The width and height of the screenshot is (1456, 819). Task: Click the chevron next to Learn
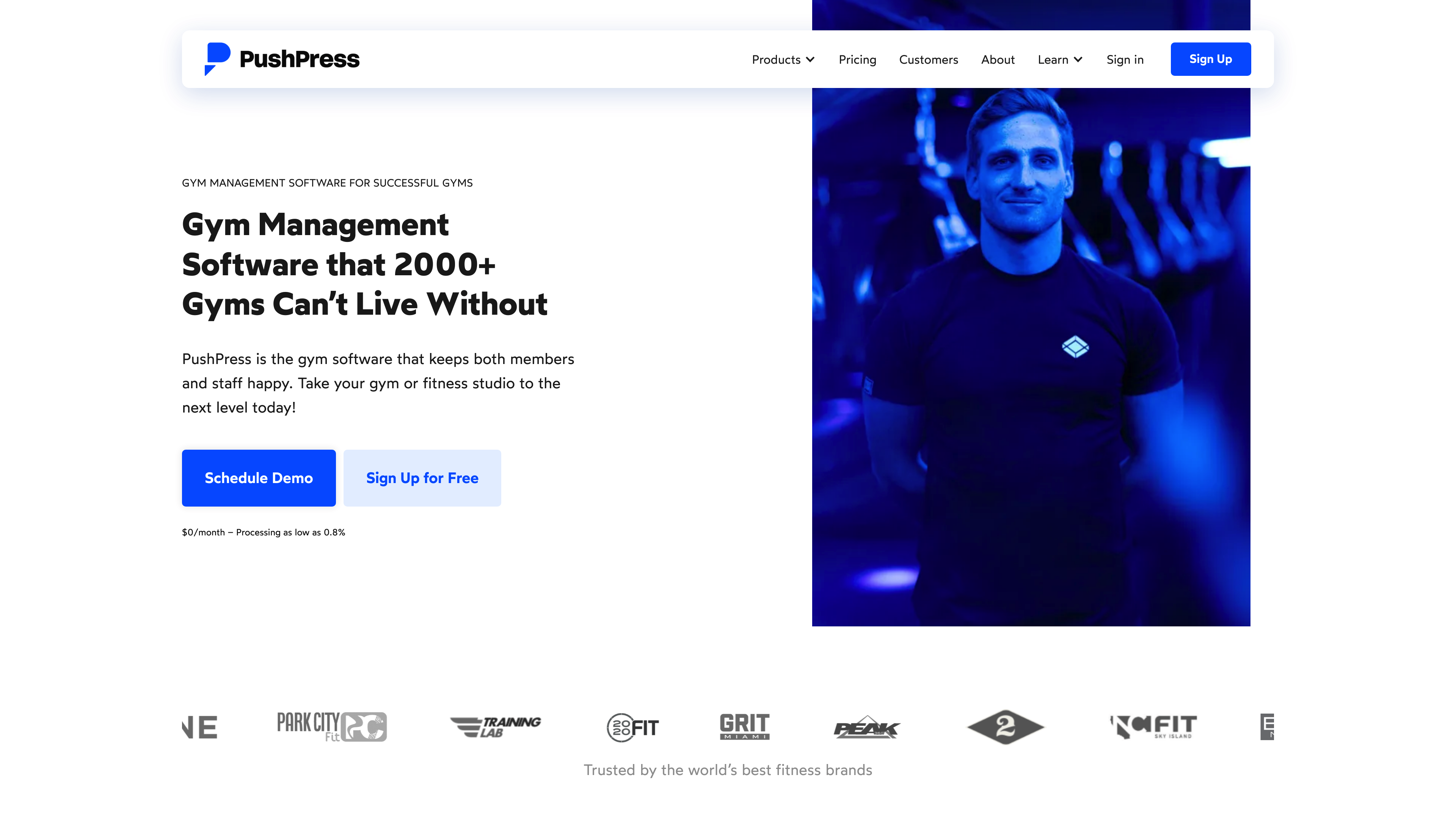(x=1078, y=60)
